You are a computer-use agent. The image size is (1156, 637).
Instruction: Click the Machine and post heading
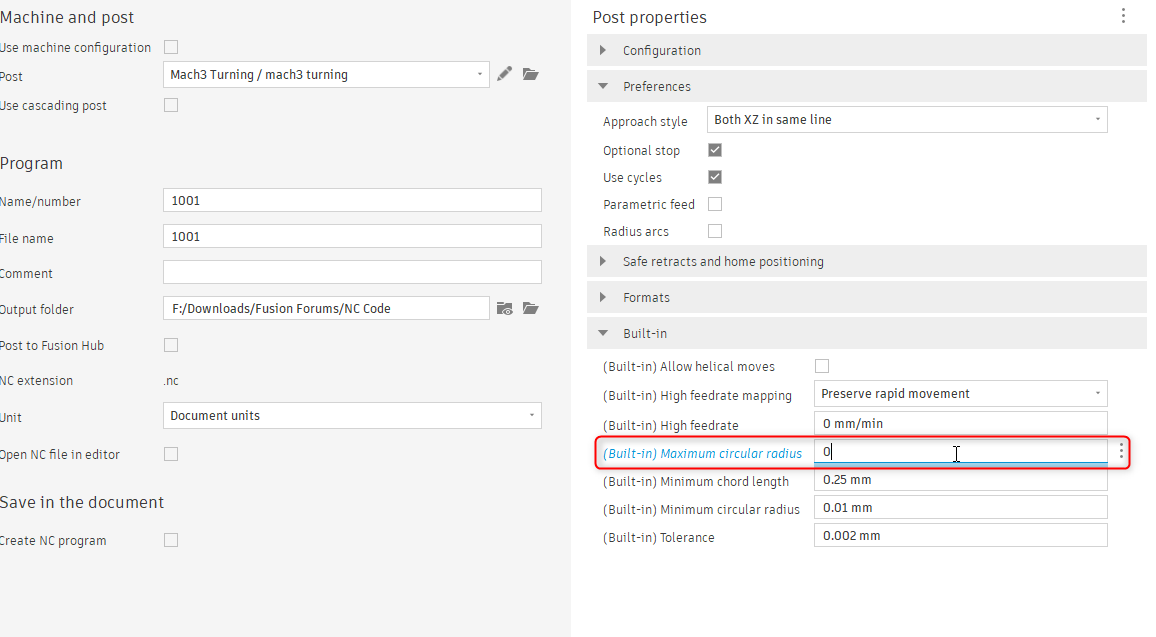(67, 17)
